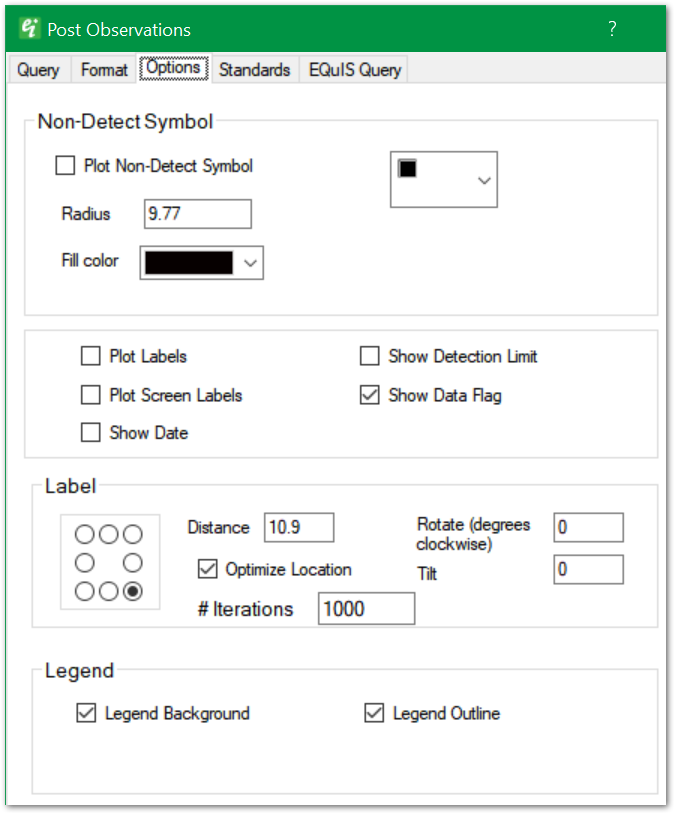
Task: Check the Plot Labels option
Action: coord(91,356)
